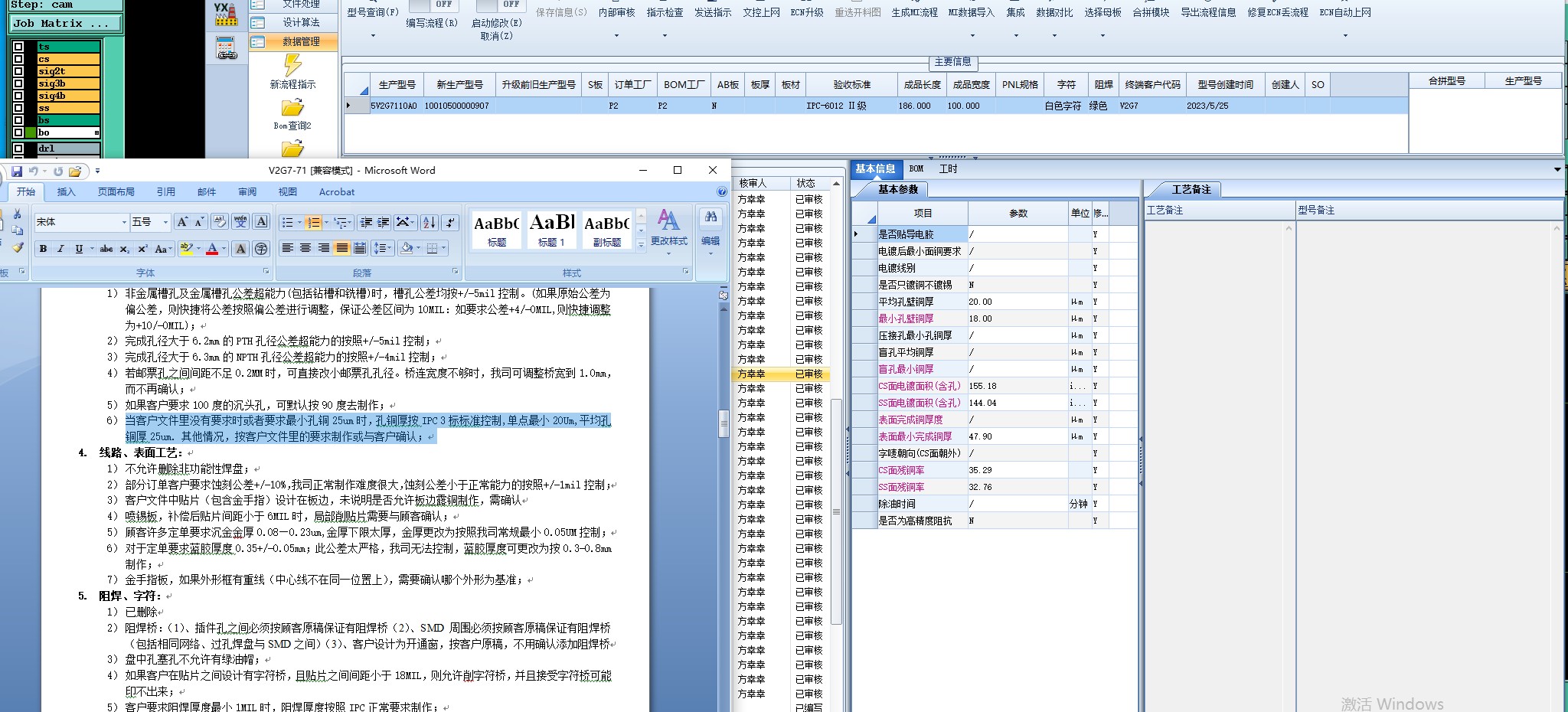The width and height of the screenshot is (1568, 712).
Task: Click the Decrease Indent icon
Action: pyautogui.click(x=366, y=223)
